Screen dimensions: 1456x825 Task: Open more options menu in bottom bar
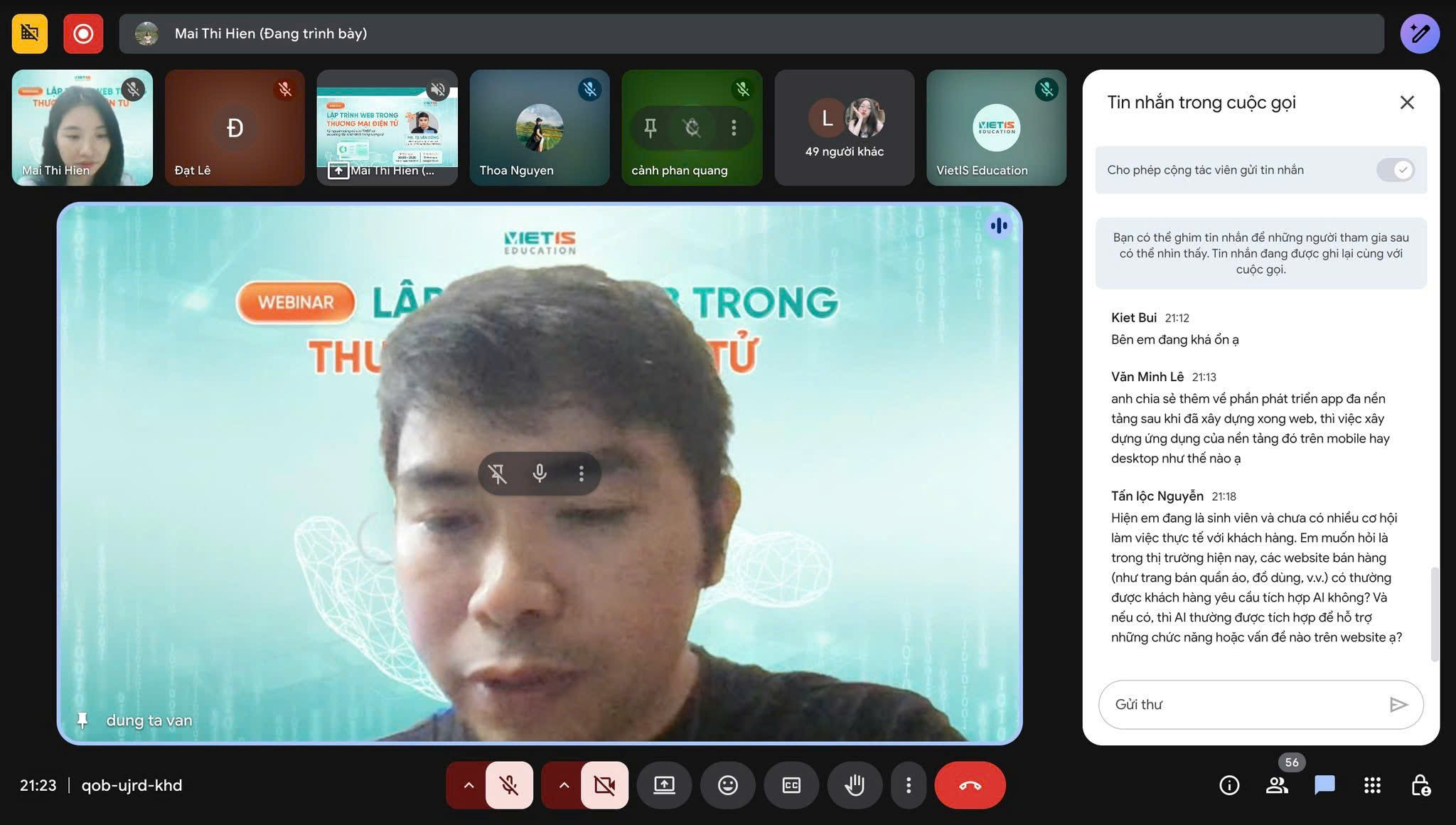(908, 785)
